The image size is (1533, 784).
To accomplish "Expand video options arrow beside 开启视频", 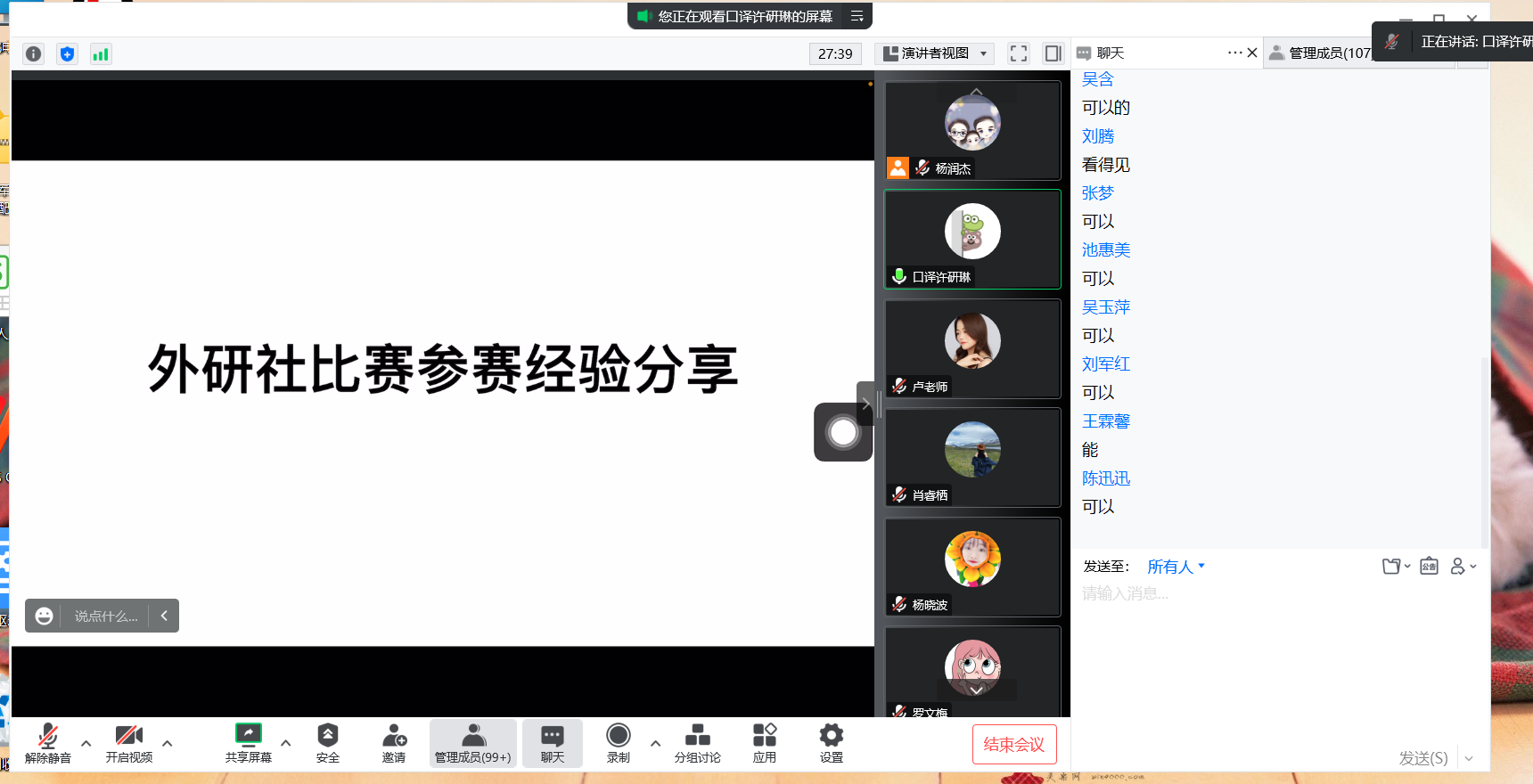I will click(168, 743).
